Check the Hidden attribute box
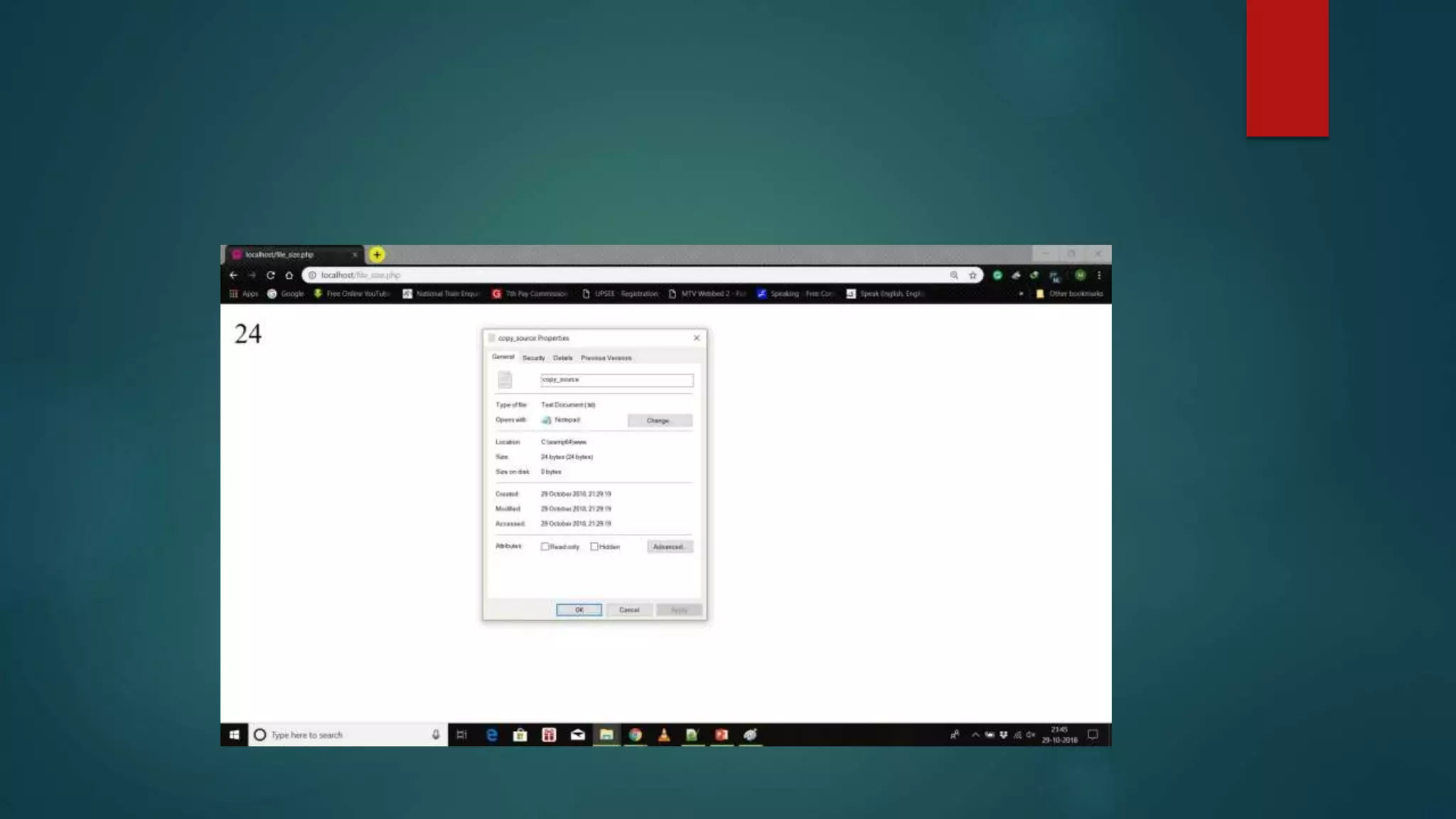Viewport: 1456px width, 819px height. [x=594, y=547]
